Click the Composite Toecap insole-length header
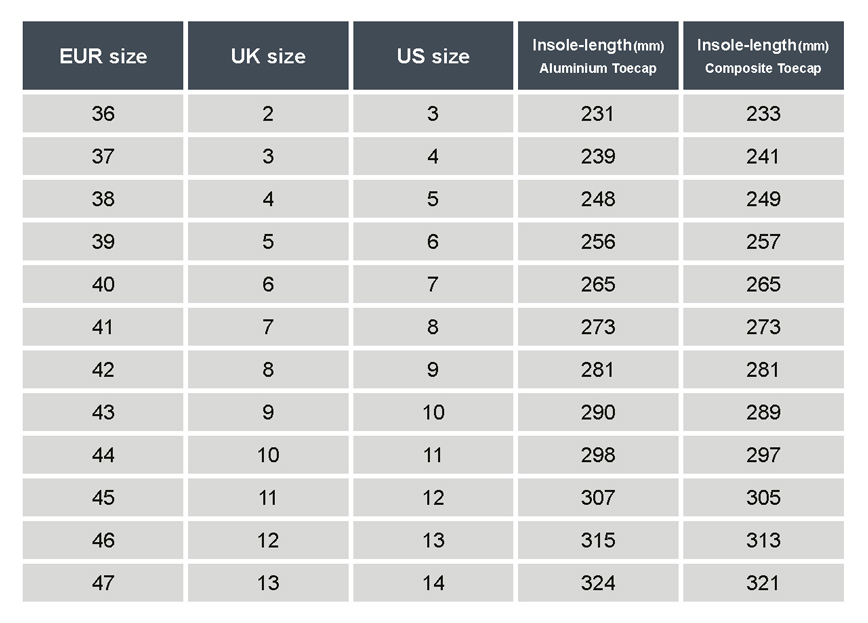The height and width of the screenshot is (623, 868). point(763,55)
